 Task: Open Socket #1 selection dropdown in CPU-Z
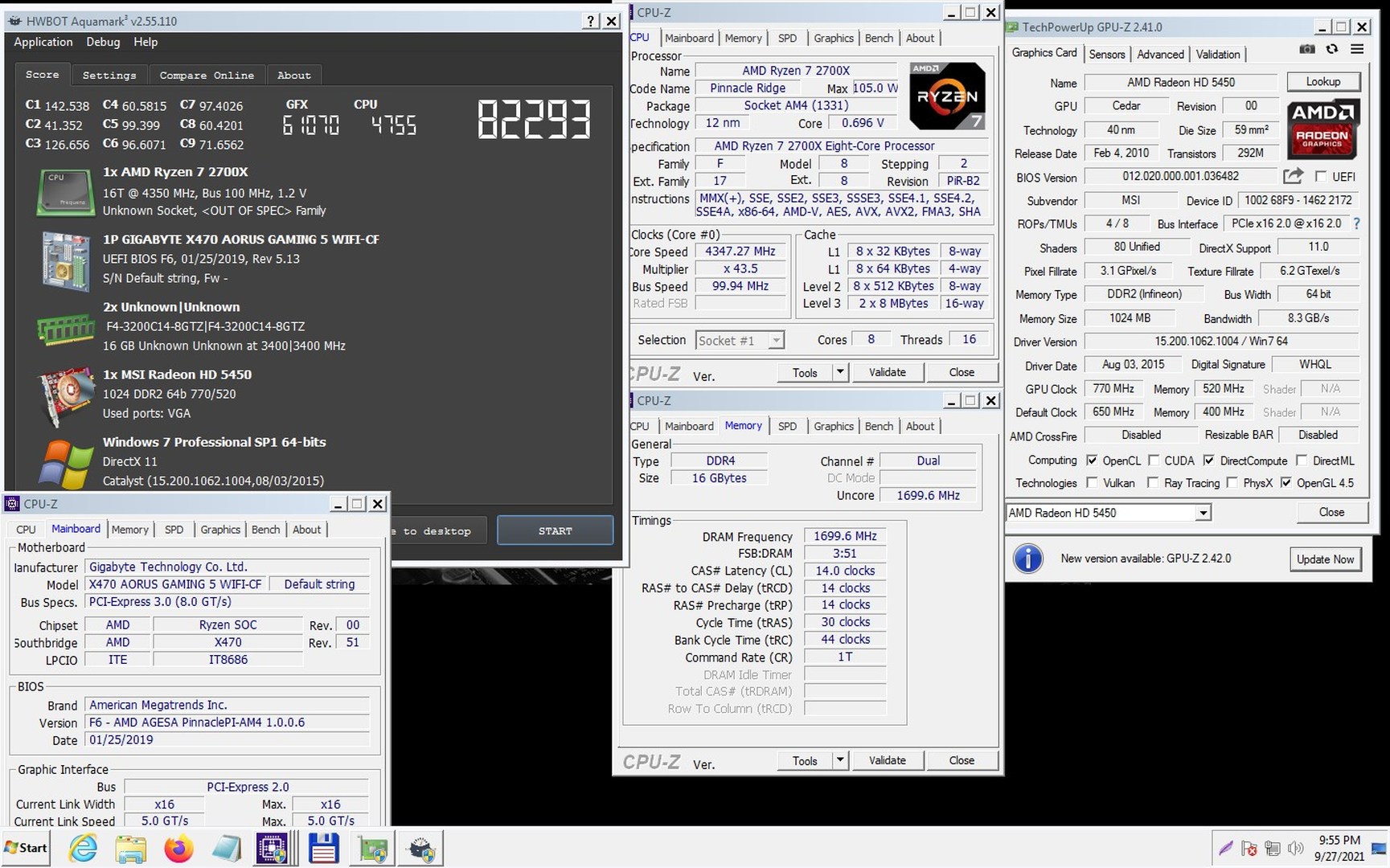click(740, 341)
